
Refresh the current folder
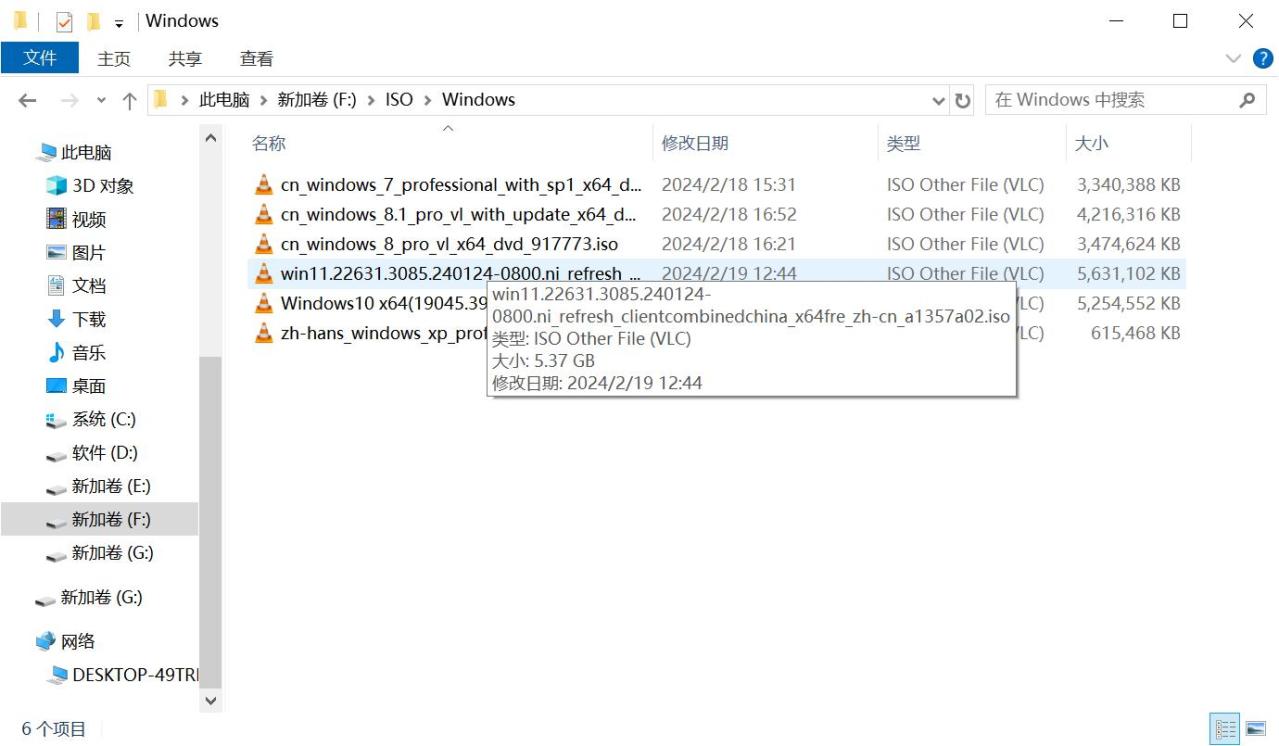point(963,100)
